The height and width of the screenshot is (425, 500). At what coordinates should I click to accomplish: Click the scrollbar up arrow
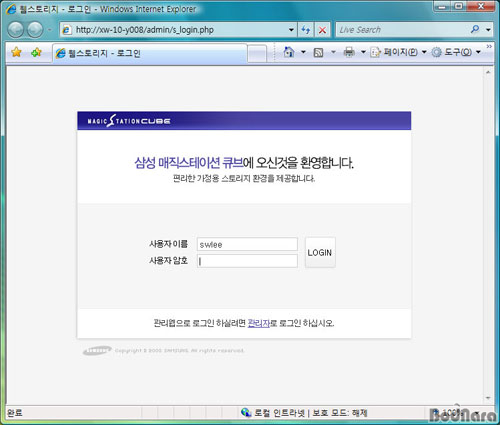[488, 72]
